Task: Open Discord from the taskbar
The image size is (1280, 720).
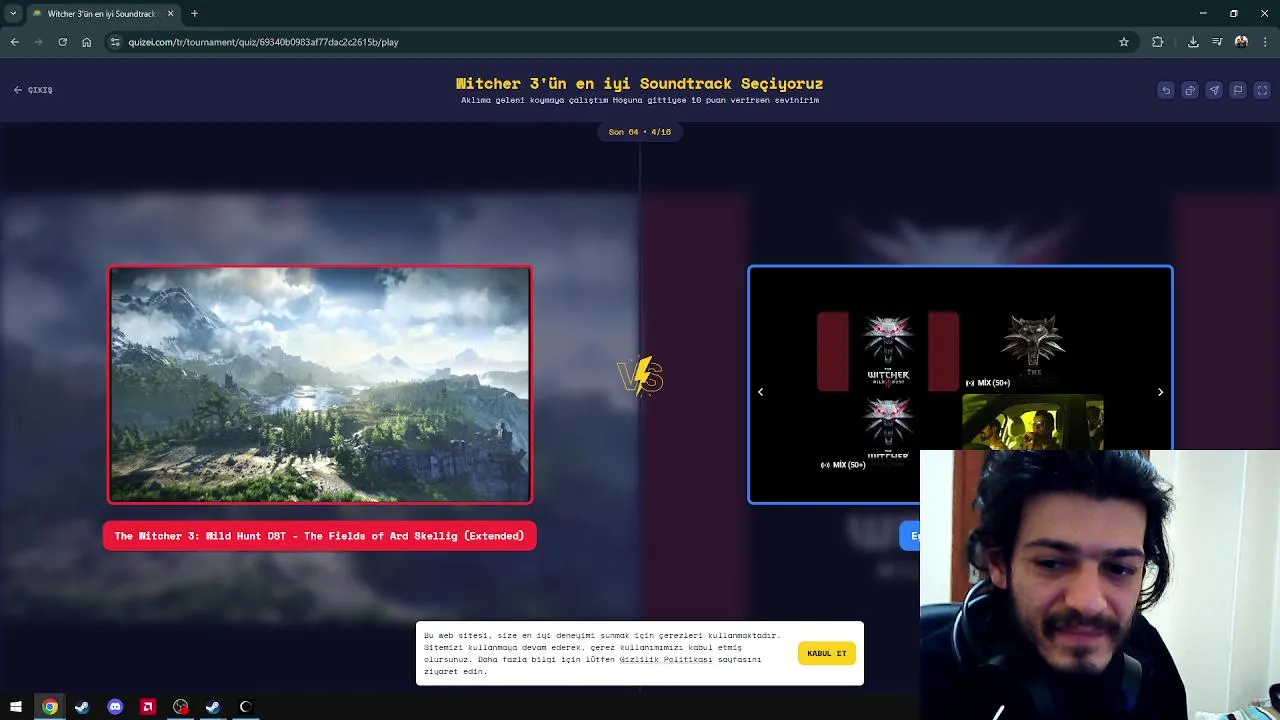Action: tap(115, 707)
